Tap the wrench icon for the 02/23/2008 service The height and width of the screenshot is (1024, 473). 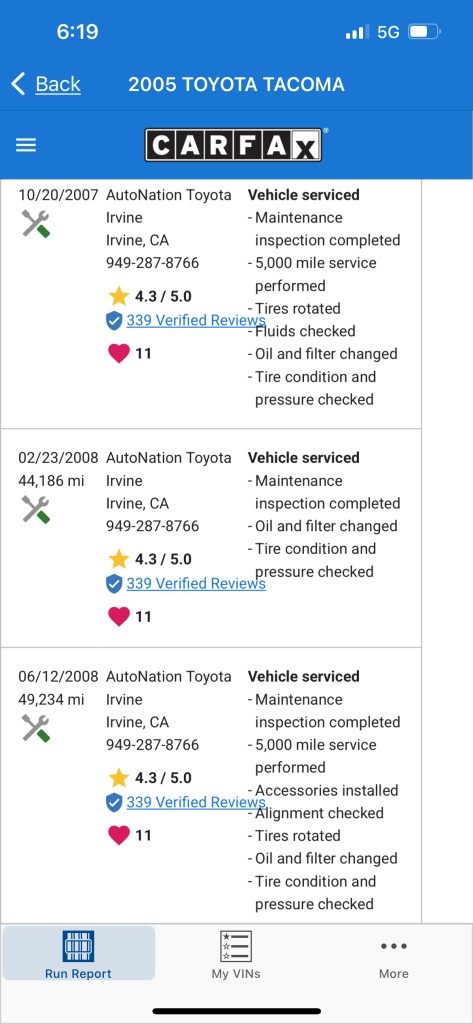36,509
